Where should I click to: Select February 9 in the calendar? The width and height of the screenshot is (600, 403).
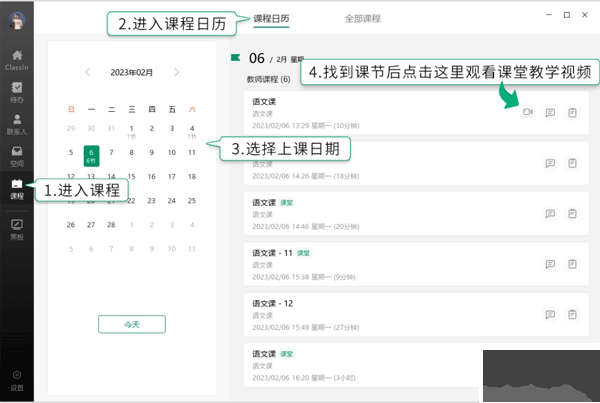click(x=152, y=152)
